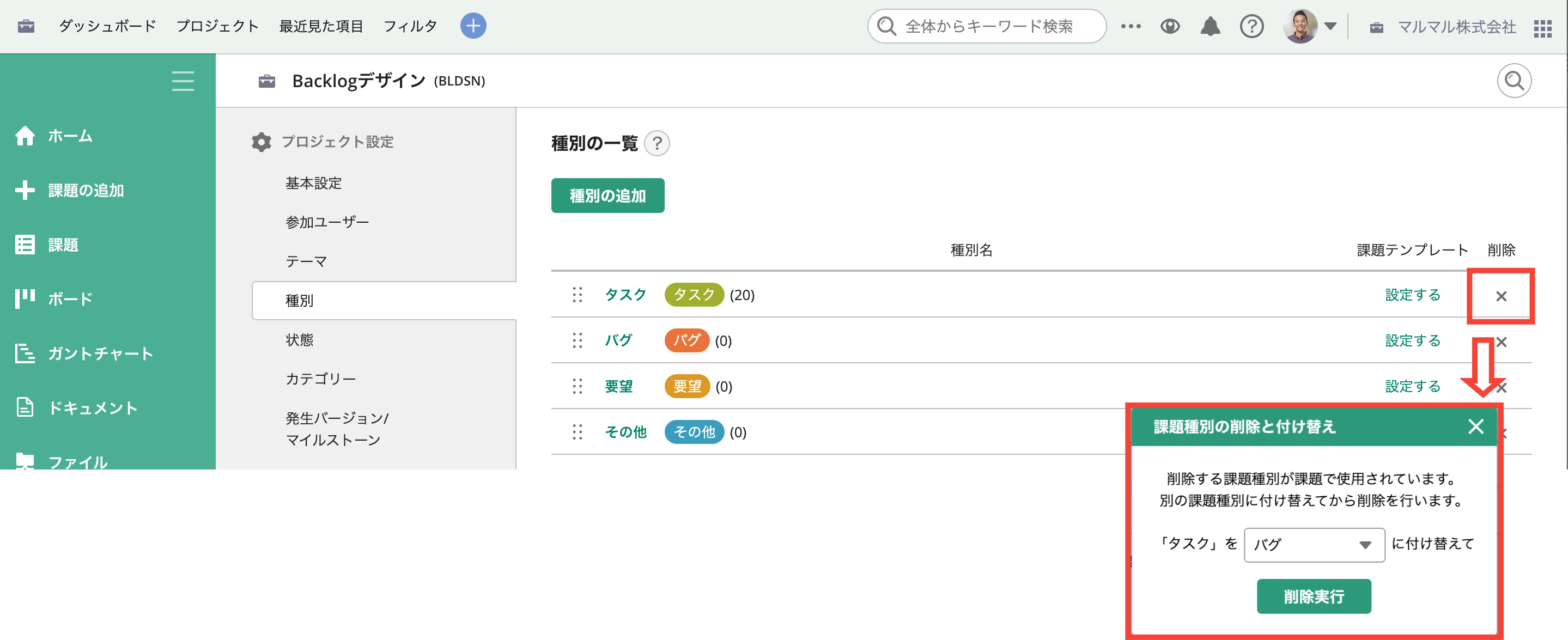Click the user avatar photo
Screen dimensions: 1568x640
(1300, 26)
